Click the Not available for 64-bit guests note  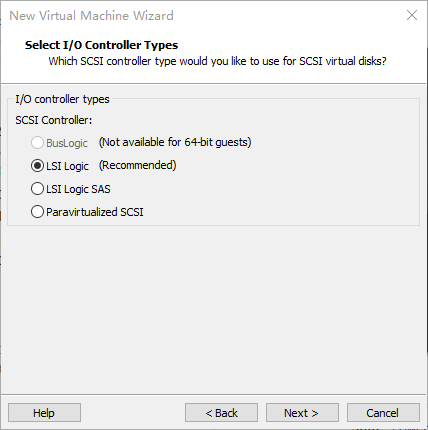click(175, 142)
